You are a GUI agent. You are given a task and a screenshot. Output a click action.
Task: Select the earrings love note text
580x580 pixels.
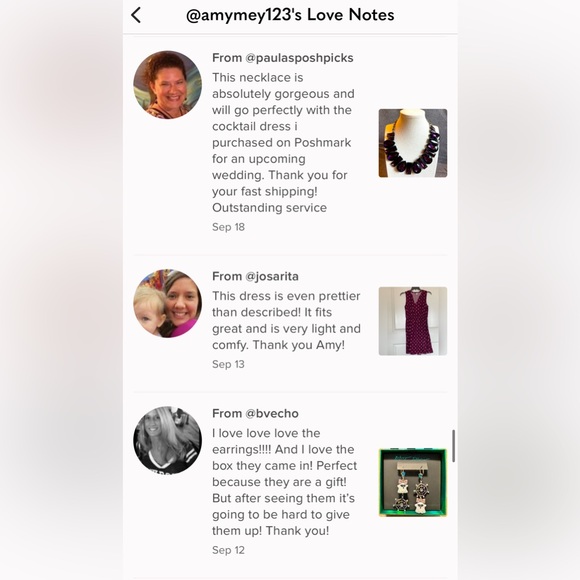pyautogui.click(x=284, y=482)
